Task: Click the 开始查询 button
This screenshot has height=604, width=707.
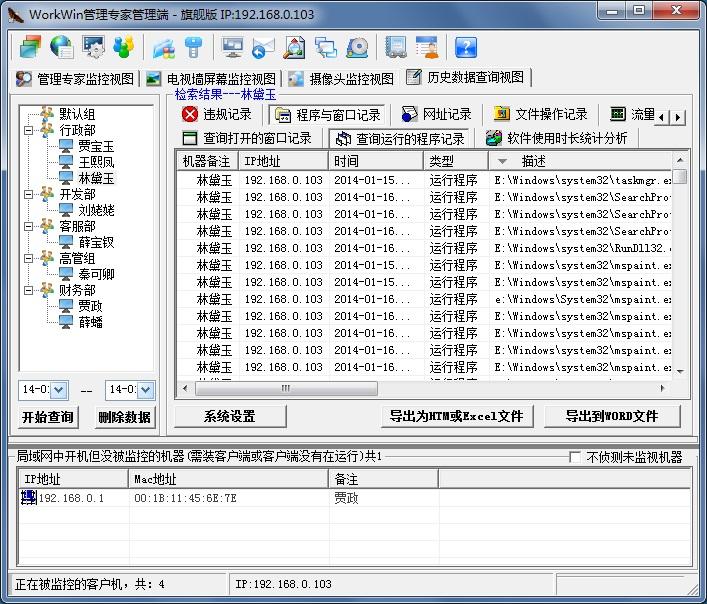Action: click(x=48, y=417)
